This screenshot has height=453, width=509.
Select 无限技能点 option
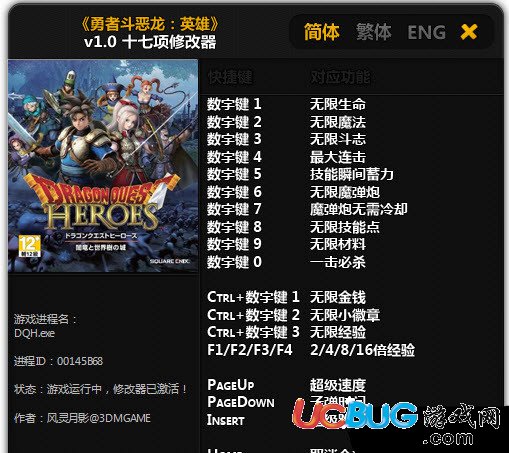[345, 227]
